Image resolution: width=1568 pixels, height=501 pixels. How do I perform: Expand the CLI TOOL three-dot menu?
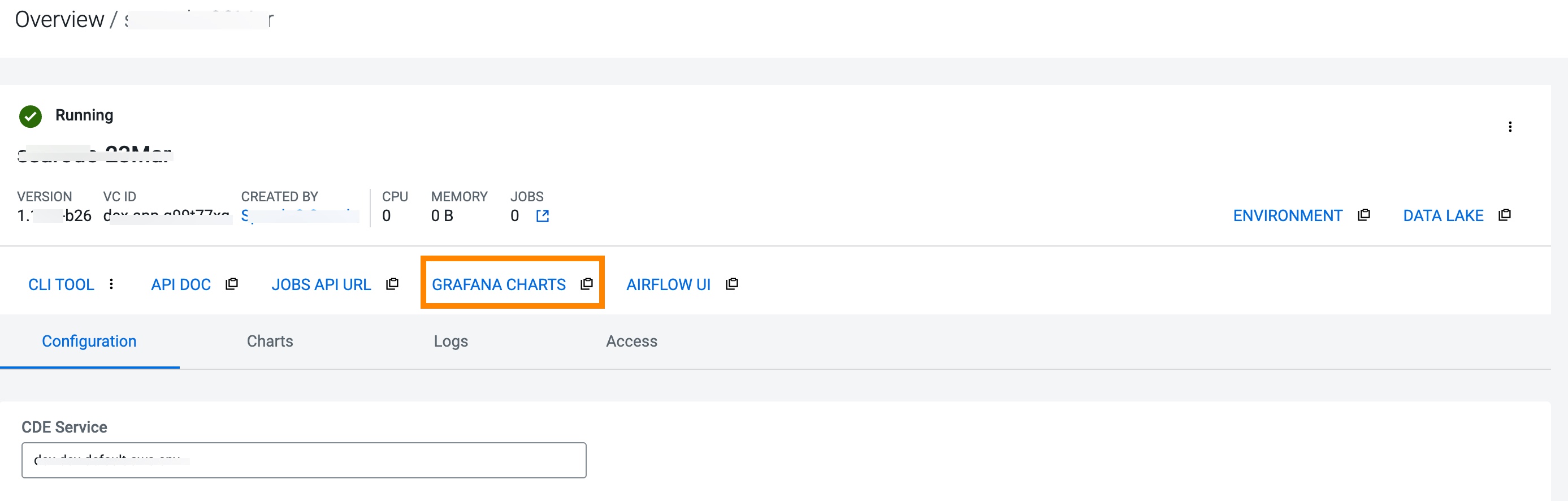click(111, 284)
